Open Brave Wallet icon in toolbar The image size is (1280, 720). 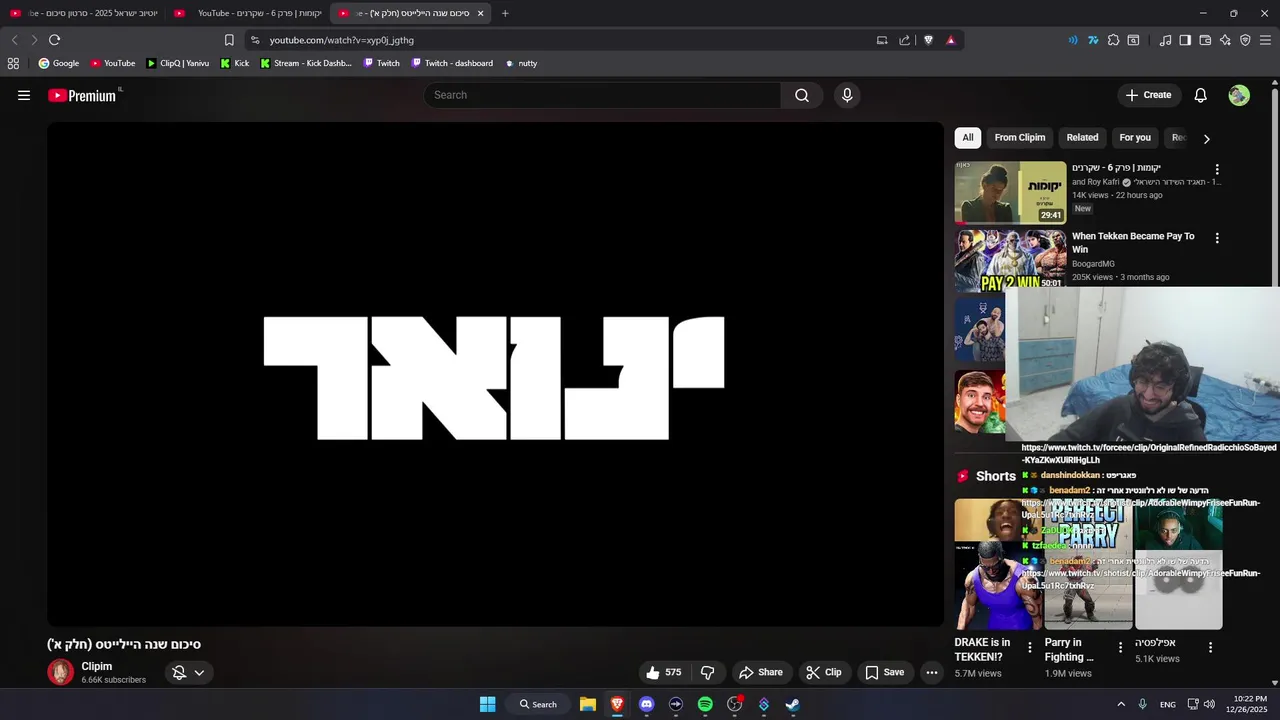[1205, 40]
